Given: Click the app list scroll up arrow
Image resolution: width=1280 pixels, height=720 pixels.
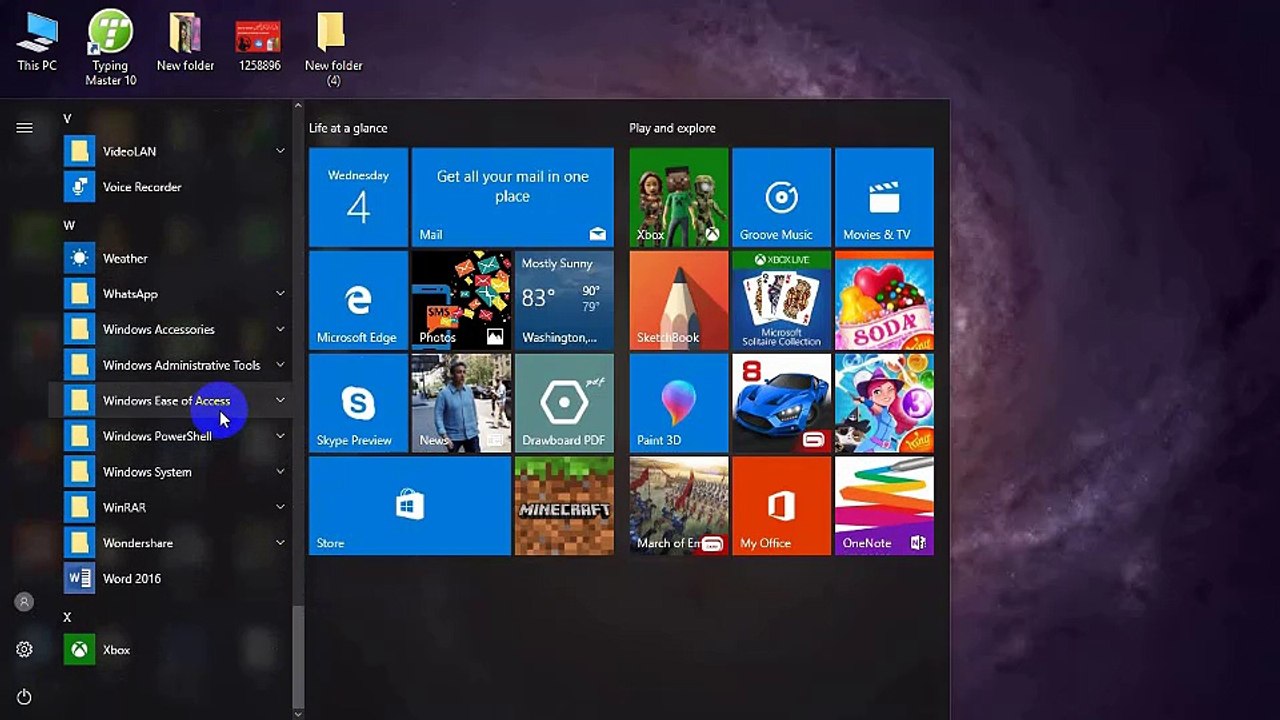Looking at the screenshot, I should 297,105.
